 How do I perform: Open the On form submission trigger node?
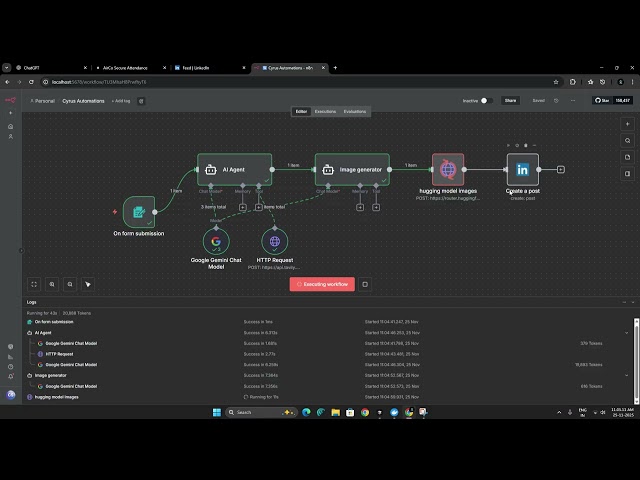click(139, 212)
